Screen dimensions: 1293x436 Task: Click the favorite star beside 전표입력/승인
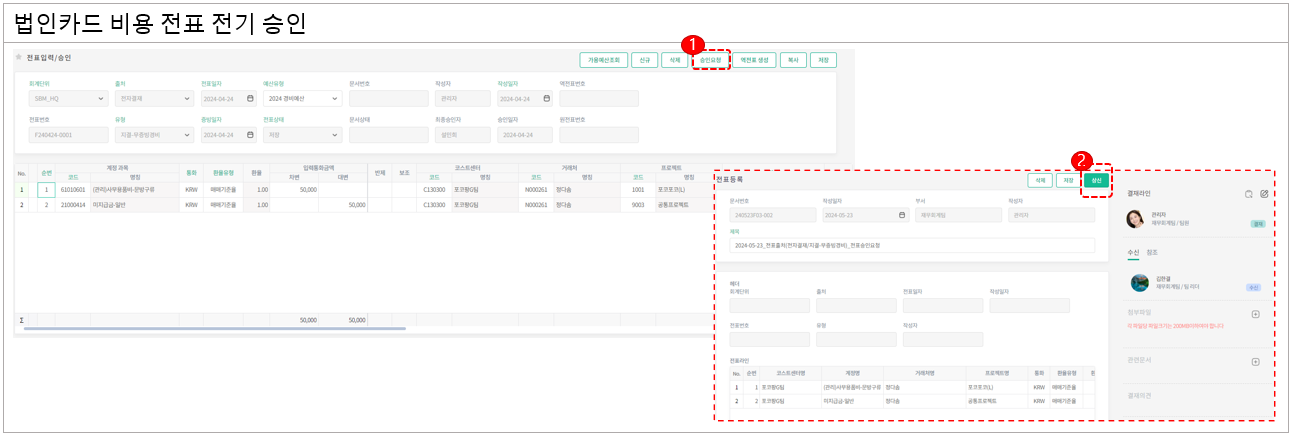click(x=19, y=57)
